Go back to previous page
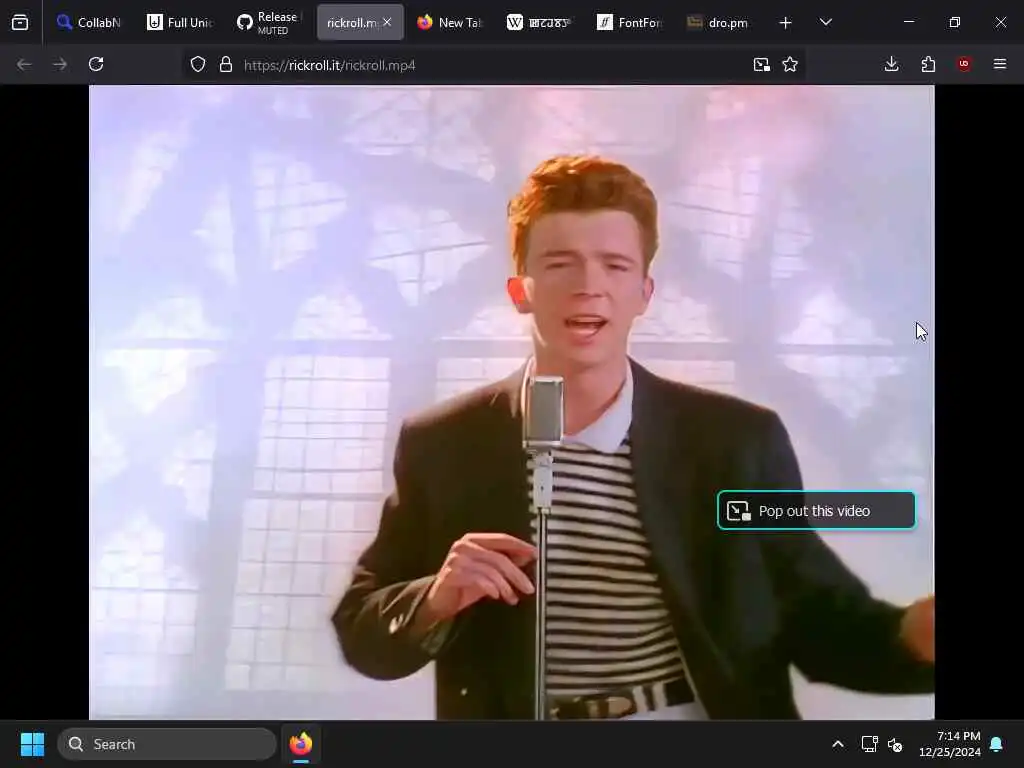1024x768 pixels. [x=24, y=64]
